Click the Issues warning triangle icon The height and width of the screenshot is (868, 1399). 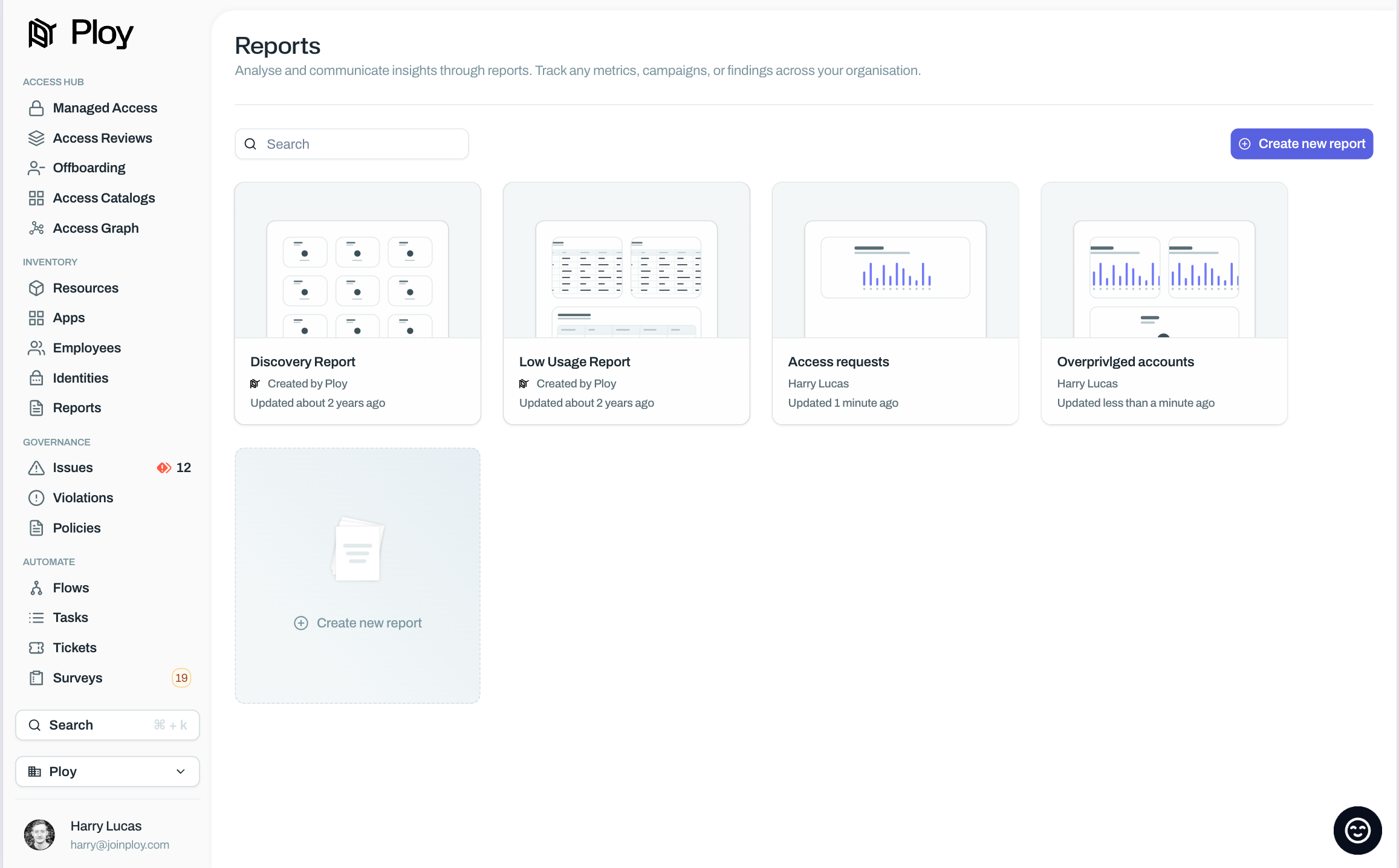(36, 468)
